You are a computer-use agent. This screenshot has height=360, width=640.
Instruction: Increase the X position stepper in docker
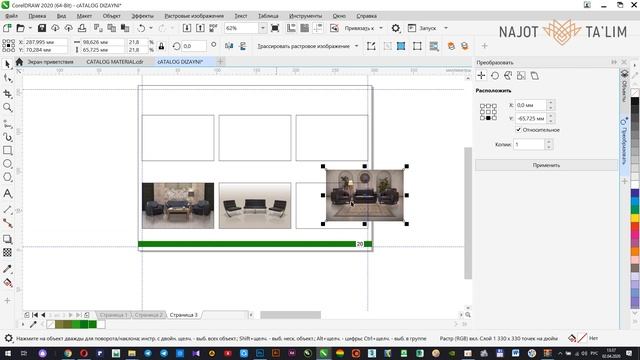pos(550,103)
